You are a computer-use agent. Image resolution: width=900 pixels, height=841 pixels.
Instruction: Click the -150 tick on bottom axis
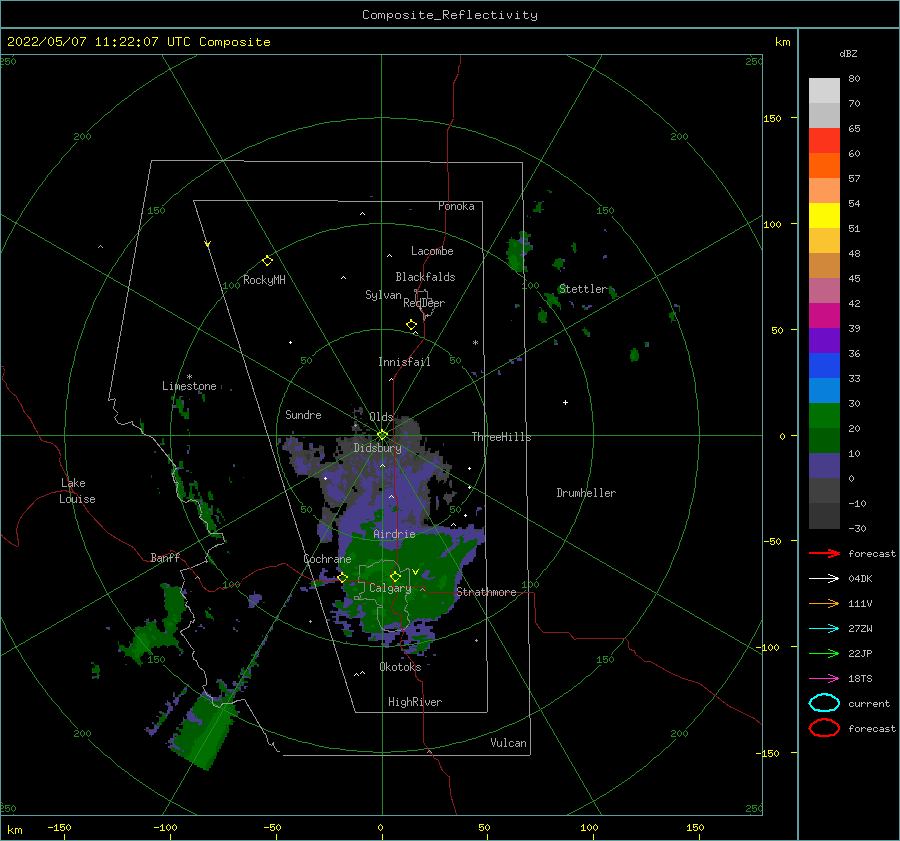click(x=59, y=827)
